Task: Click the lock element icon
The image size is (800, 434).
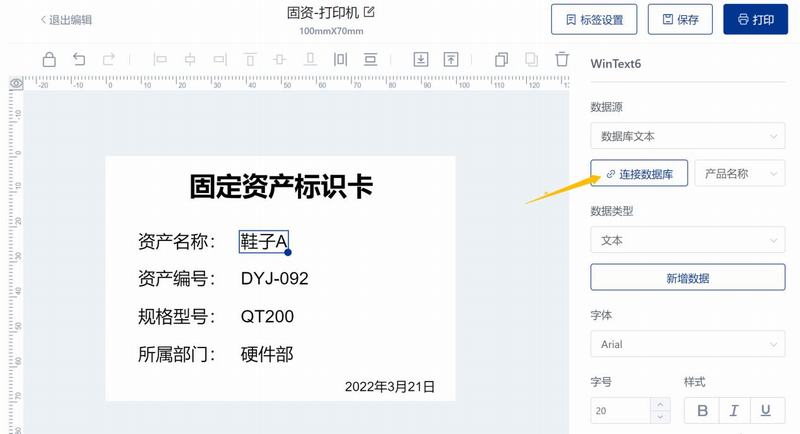Action: click(49, 60)
